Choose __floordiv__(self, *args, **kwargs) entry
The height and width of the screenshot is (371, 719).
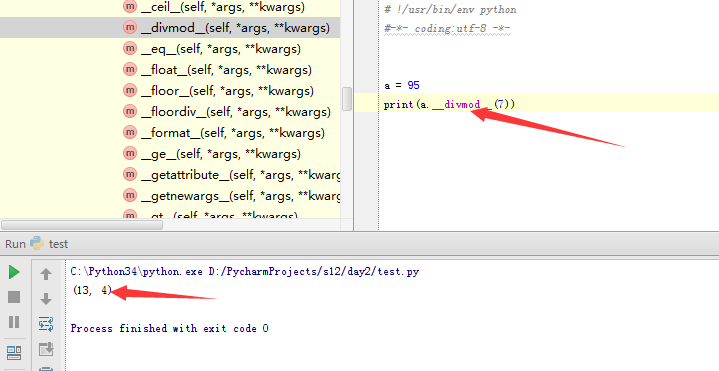pos(236,112)
